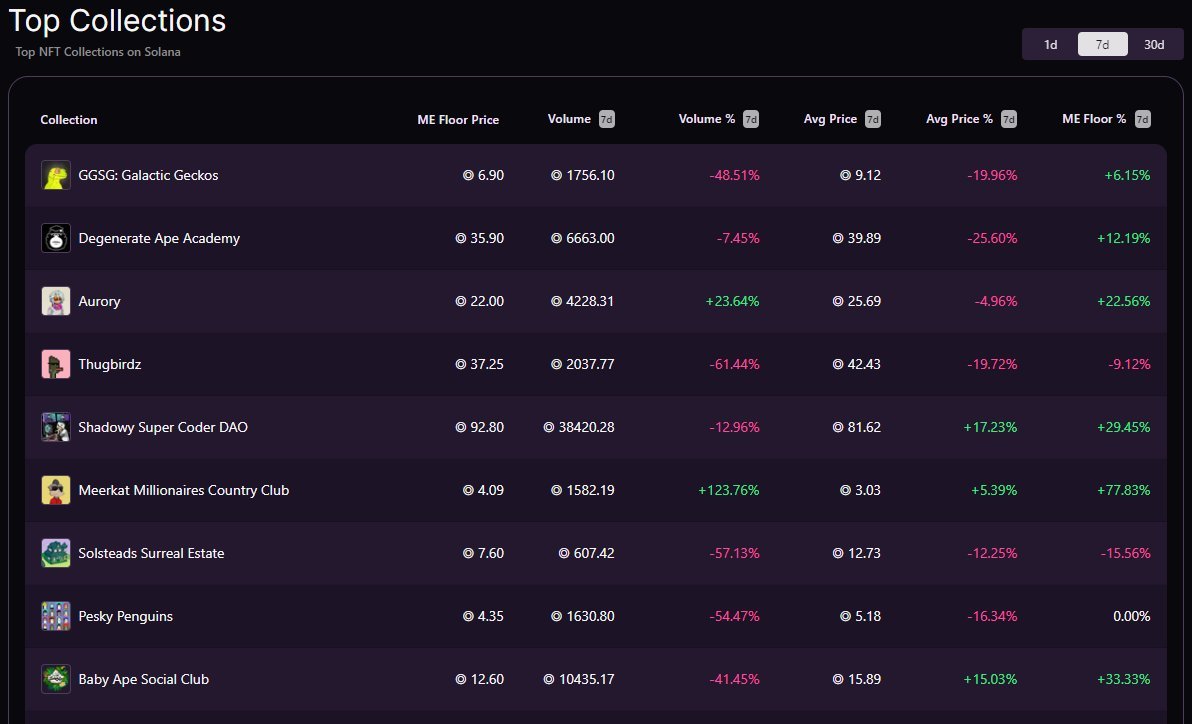The image size is (1192, 724).
Task: Open the Aurory collection name
Action: (100, 301)
